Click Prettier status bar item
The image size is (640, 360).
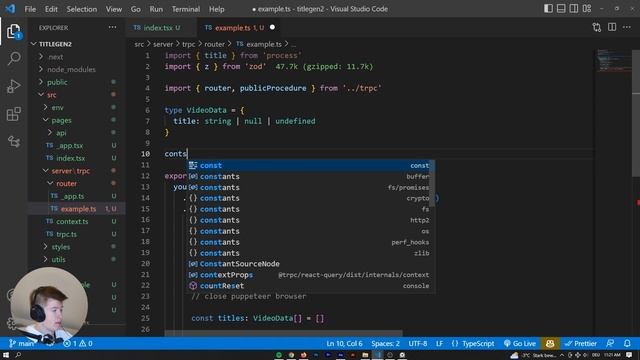[x=580, y=343]
